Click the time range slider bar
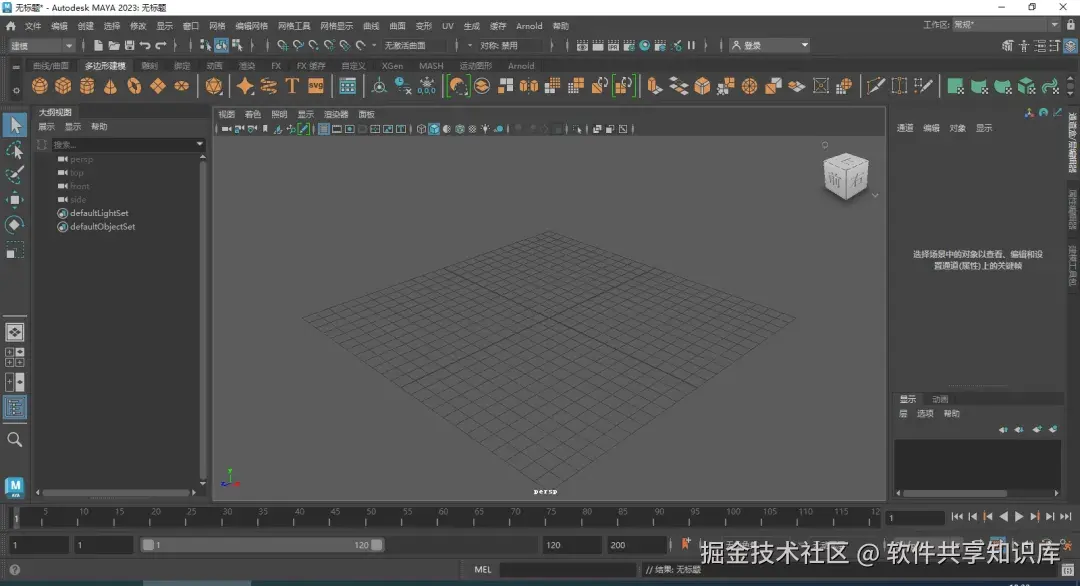The image size is (1080, 586). pos(262,545)
